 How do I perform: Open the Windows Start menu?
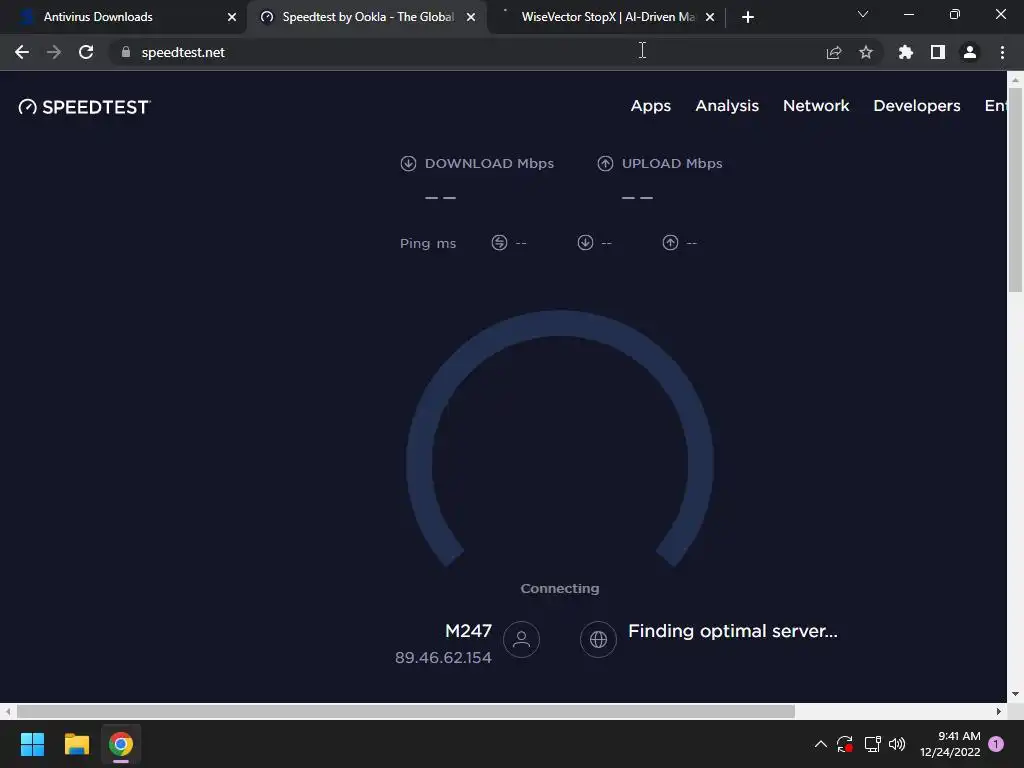32,744
